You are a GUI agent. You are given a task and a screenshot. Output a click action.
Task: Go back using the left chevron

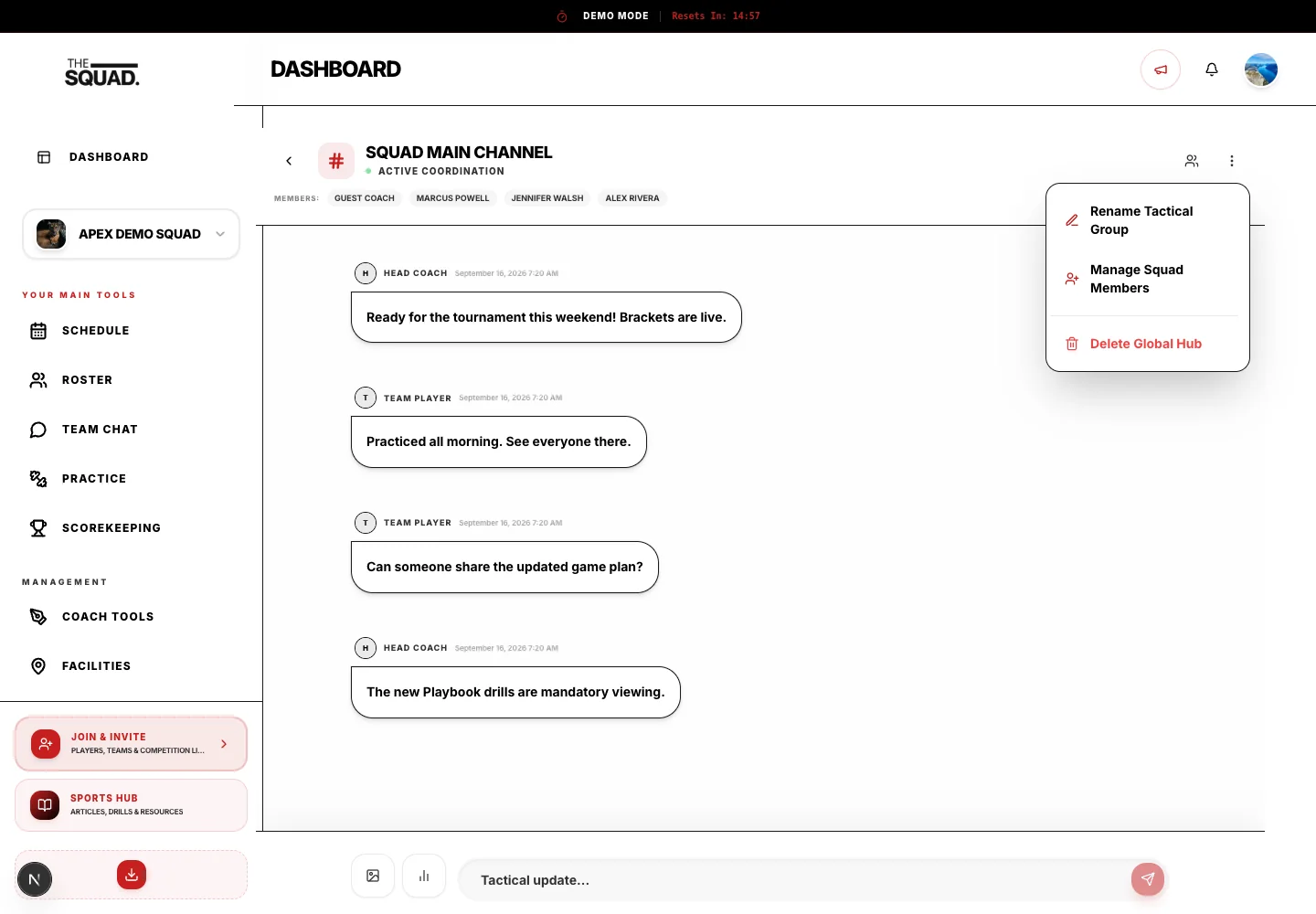(x=289, y=161)
